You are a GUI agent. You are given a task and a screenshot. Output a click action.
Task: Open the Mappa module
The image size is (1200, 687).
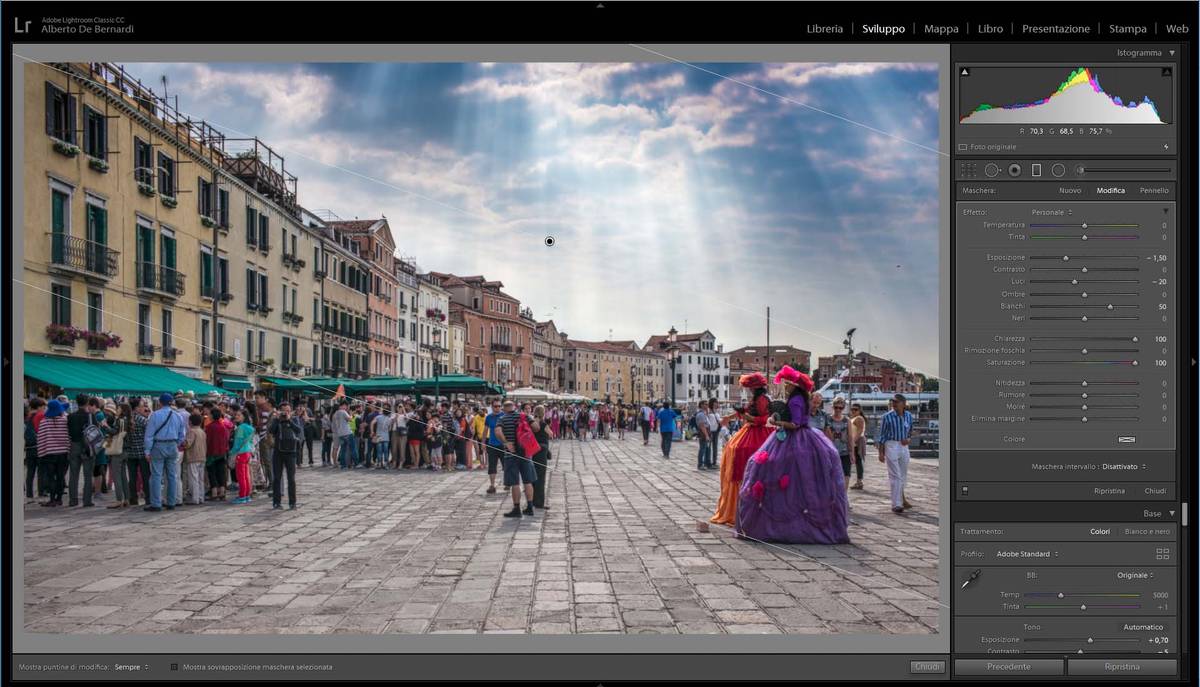(x=940, y=29)
